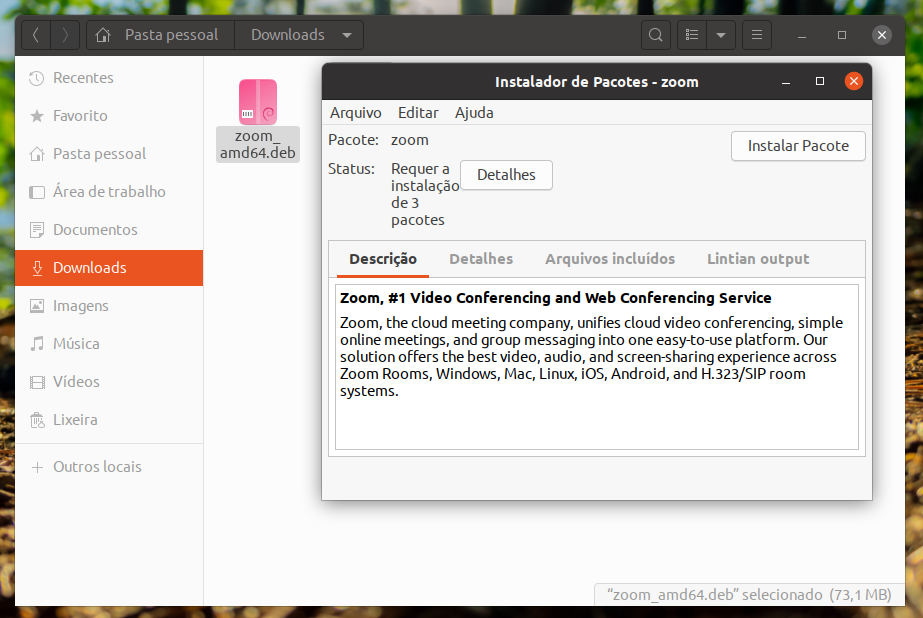Click the zoom_amd64.deb file name label
Viewport: 923px width, 618px height.
(x=258, y=145)
